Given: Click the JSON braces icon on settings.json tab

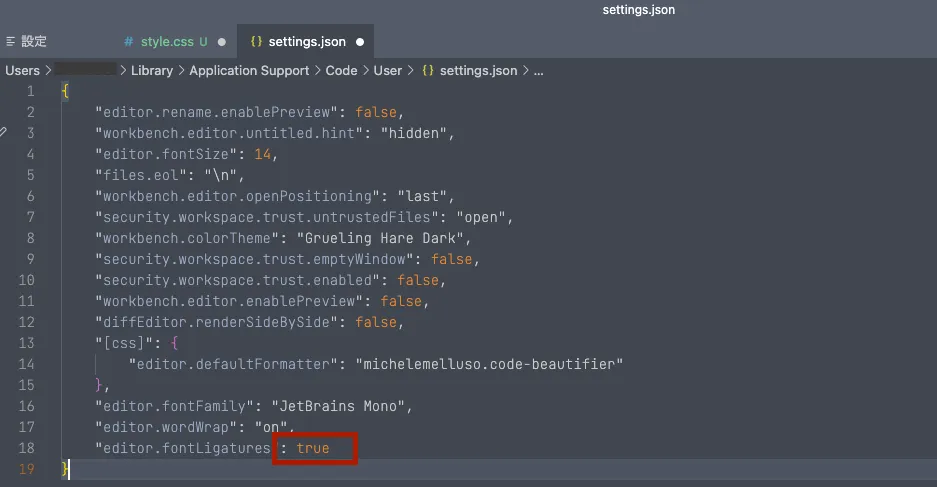Looking at the screenshot, I should (255, 42).
